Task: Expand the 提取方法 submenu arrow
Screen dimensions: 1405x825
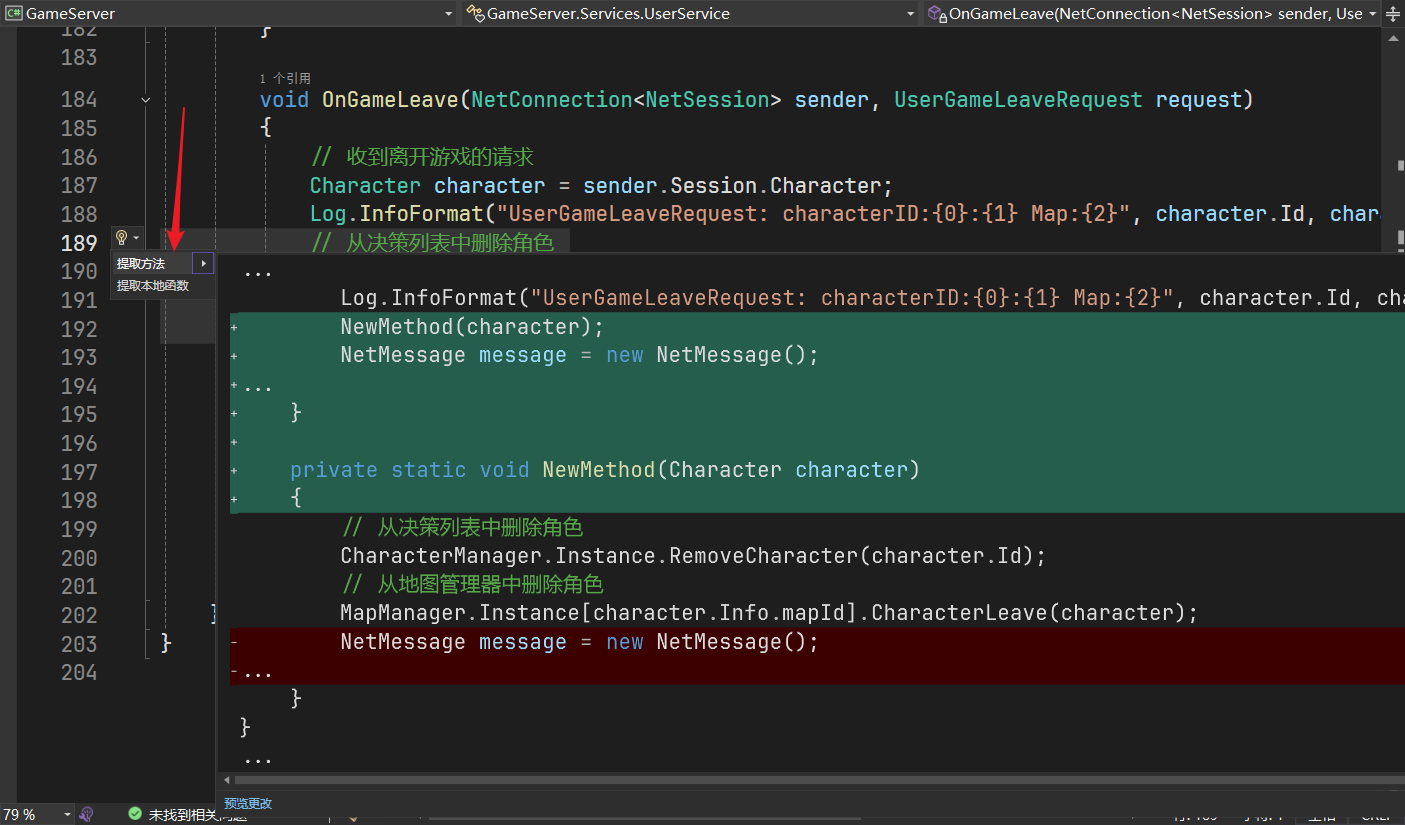Action: tap(203, 264)
